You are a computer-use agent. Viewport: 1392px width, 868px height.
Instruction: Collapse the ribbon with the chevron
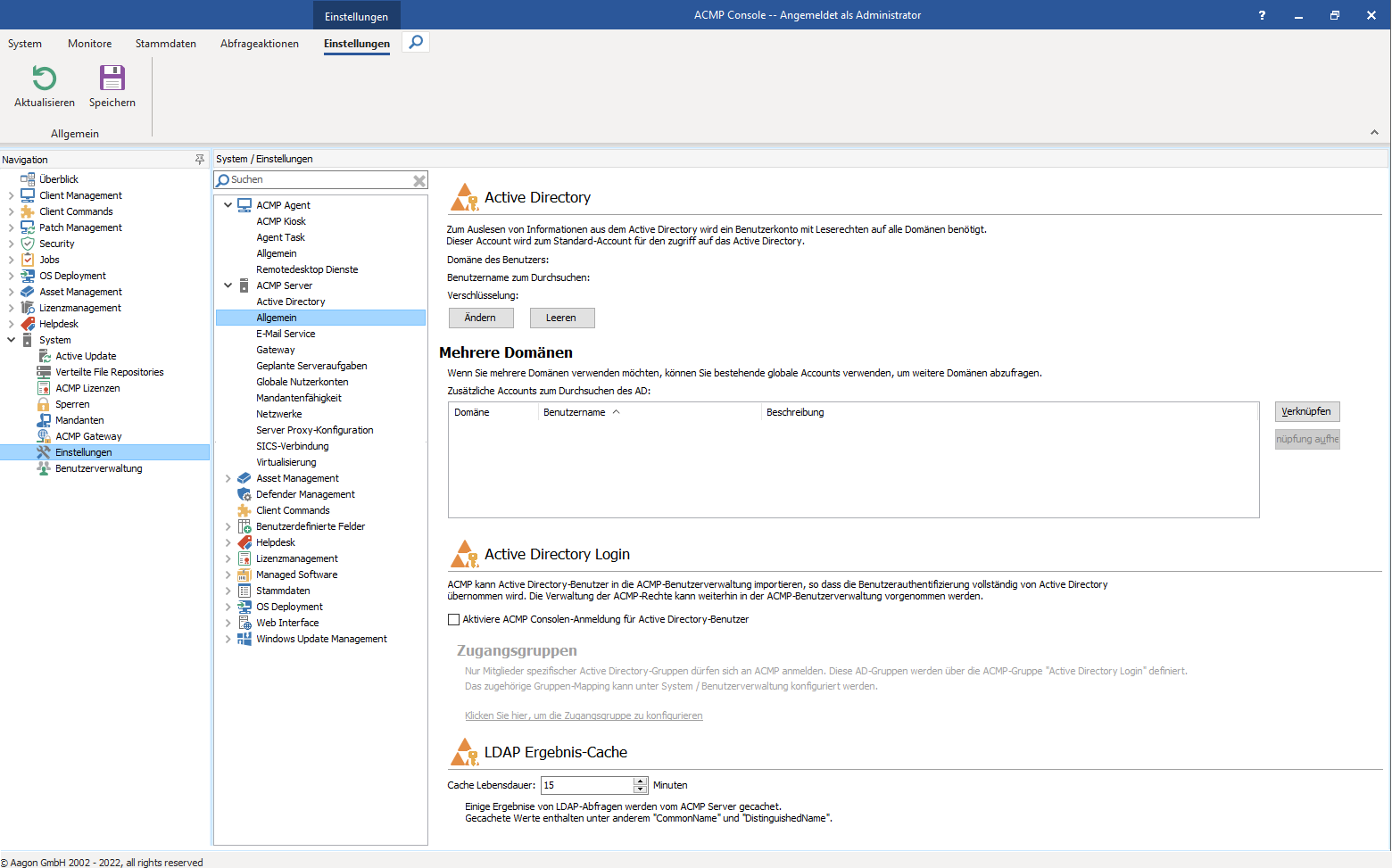[x=1374, y=132]
